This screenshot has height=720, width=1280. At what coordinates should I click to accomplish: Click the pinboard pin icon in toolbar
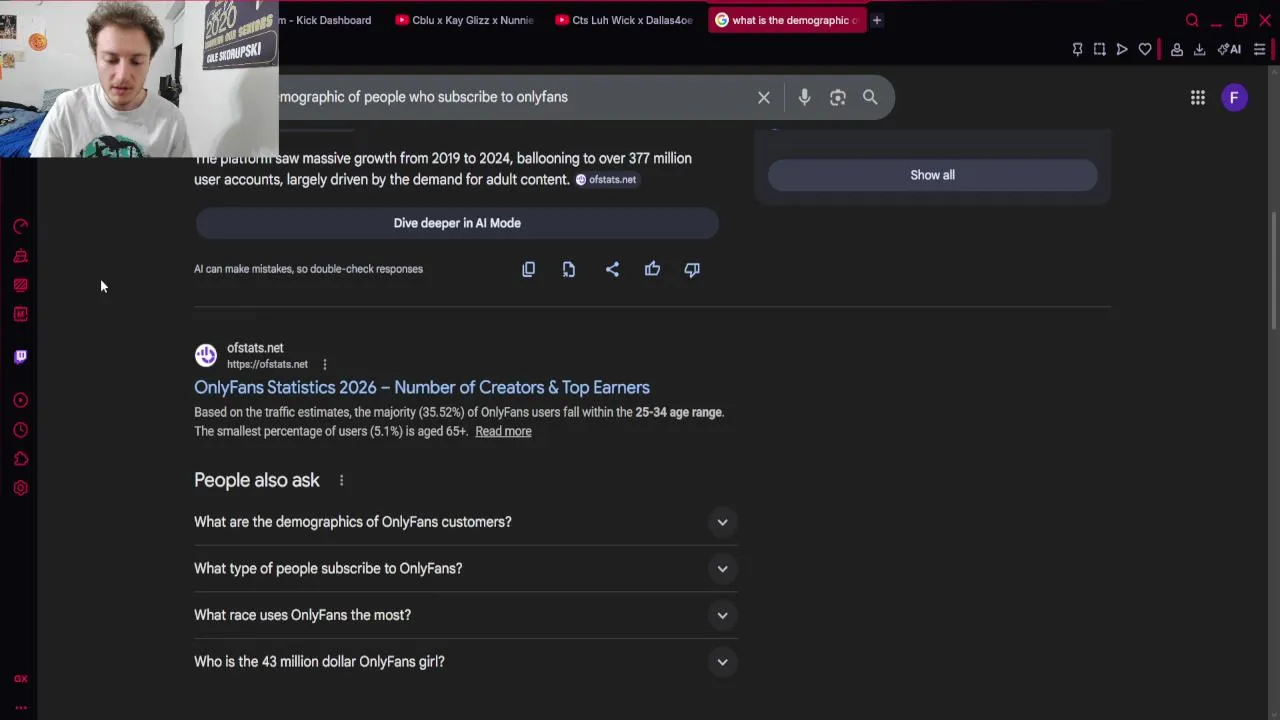pos(1077,49)
